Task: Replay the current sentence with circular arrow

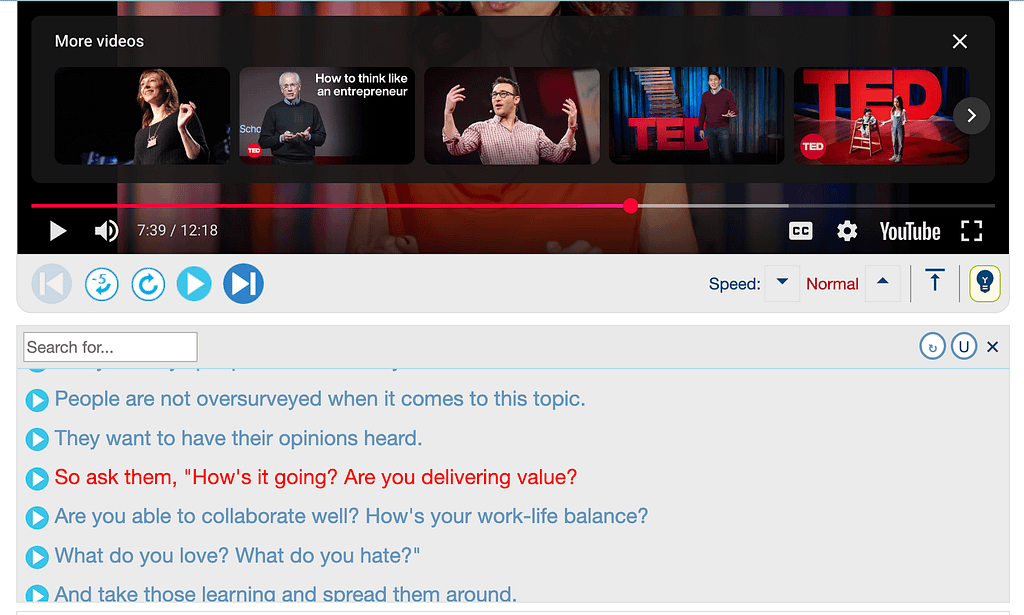Action: 148,284
